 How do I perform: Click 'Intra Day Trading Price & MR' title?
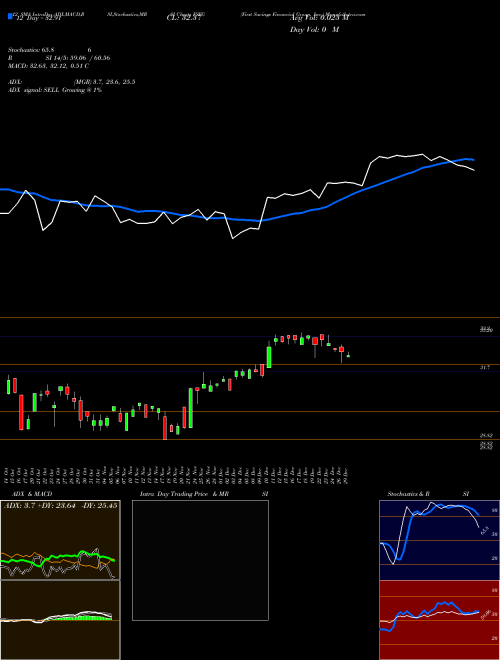pos(184,494)
